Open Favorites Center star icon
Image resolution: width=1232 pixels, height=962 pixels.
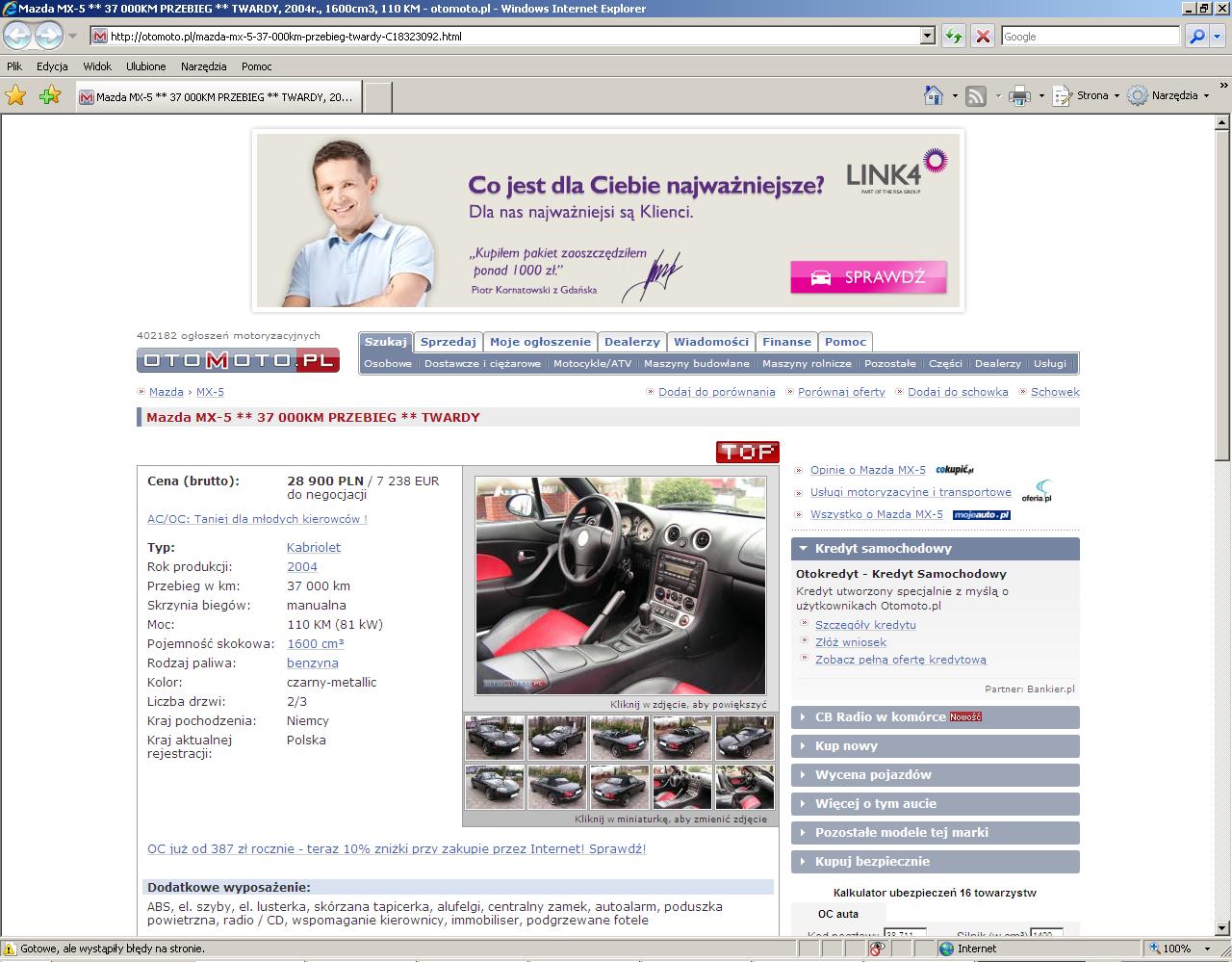pyautogui.click(x=16, y=95)
